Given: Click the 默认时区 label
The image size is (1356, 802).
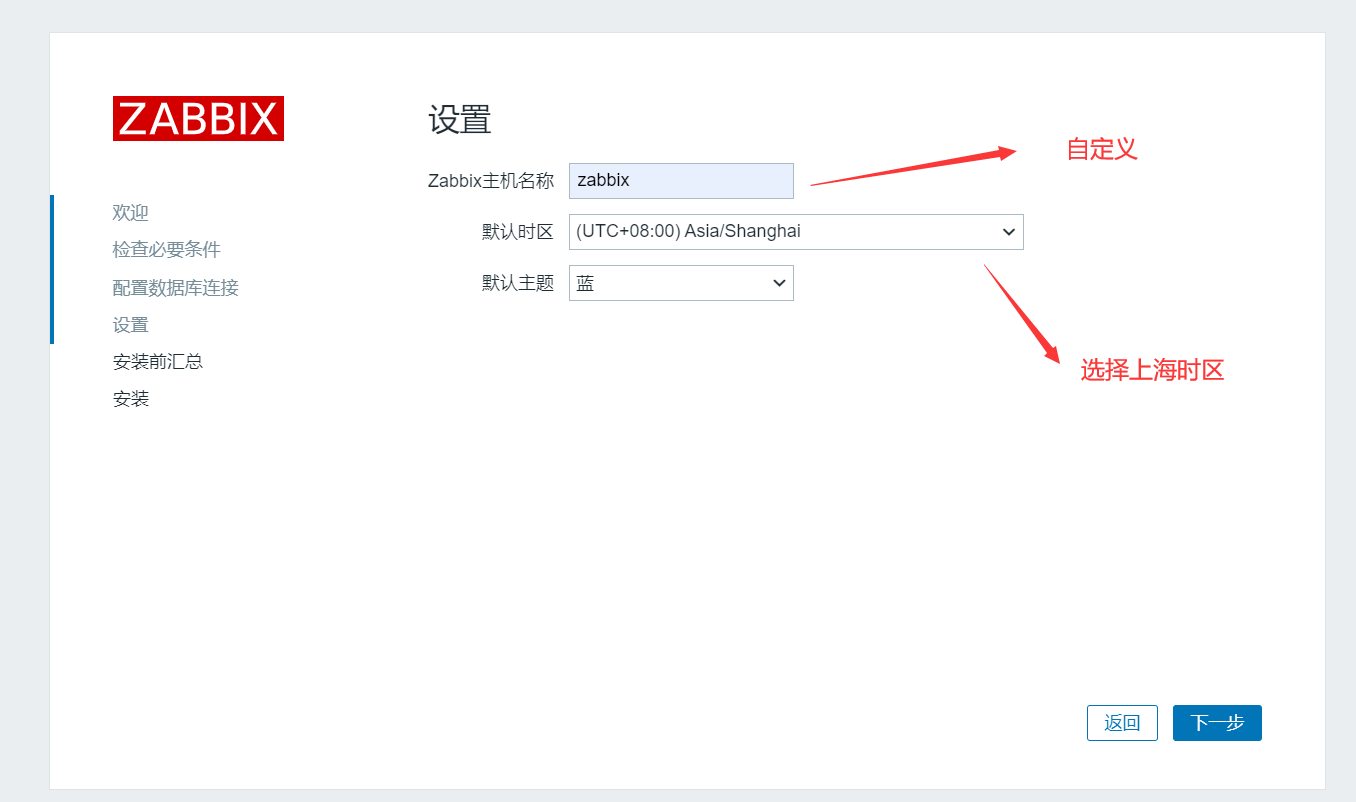Looking at the screenshot, I should click(x=518, y=232).
